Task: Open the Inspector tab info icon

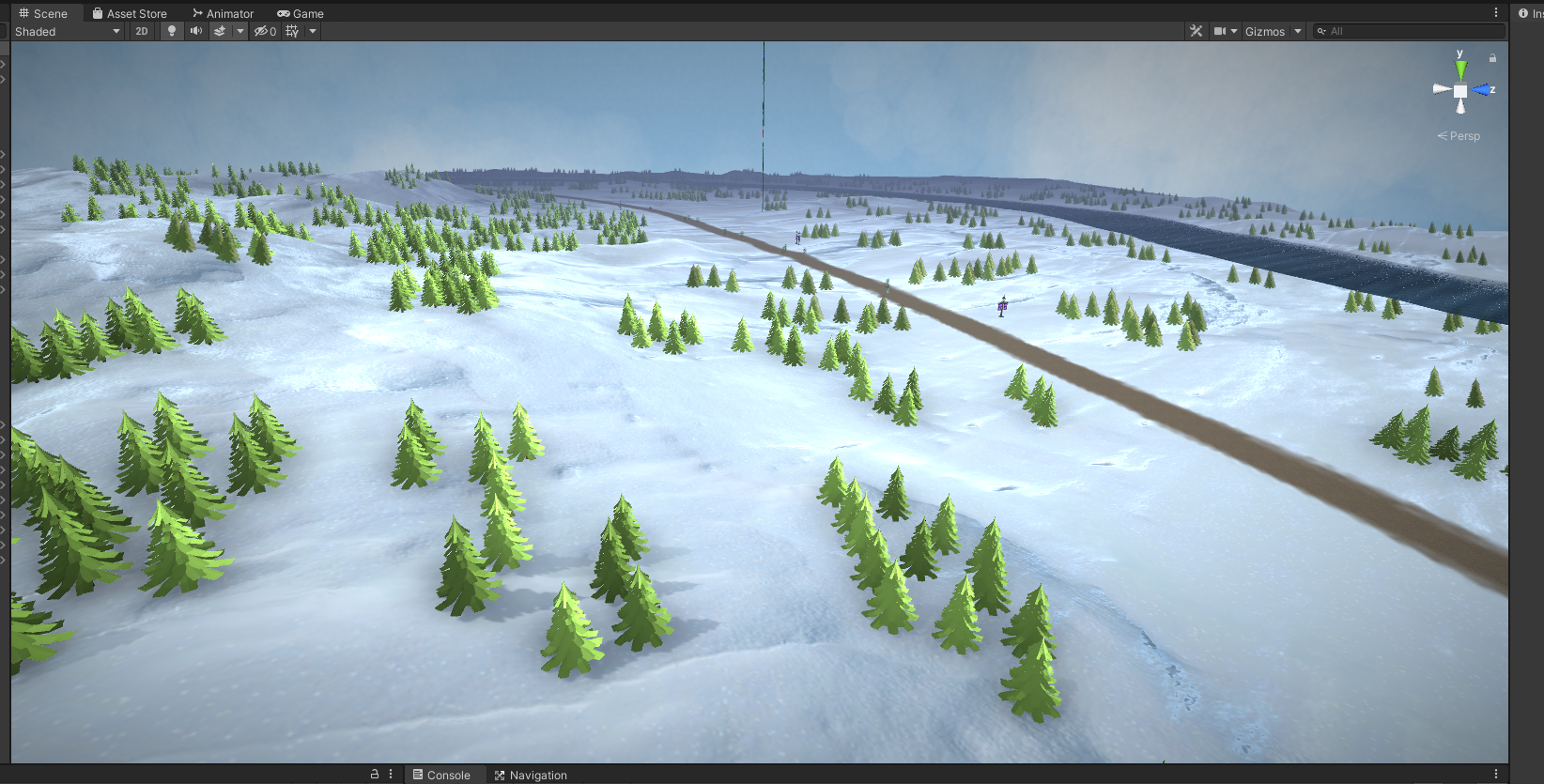Action: [x=1523, y=13]
